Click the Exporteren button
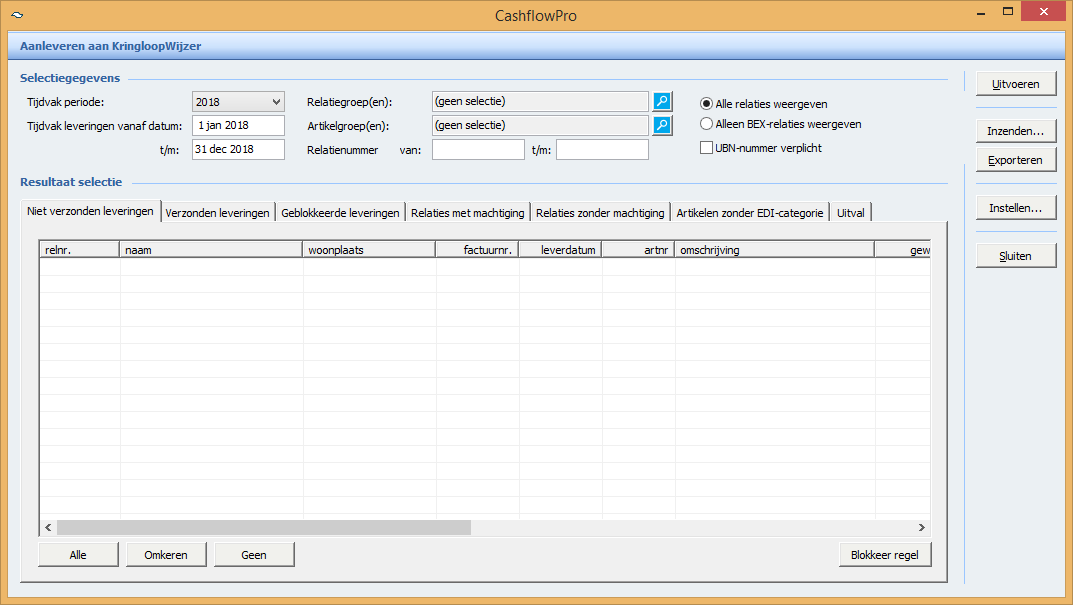This screenshot has height=605, width=1073. 1016,160
